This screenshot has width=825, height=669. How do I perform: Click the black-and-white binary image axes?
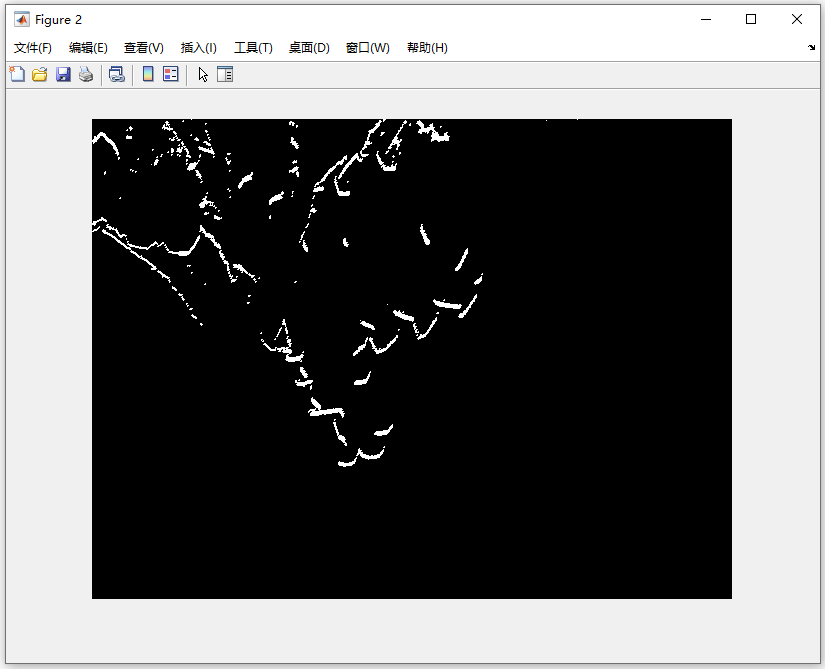(411, 359)
